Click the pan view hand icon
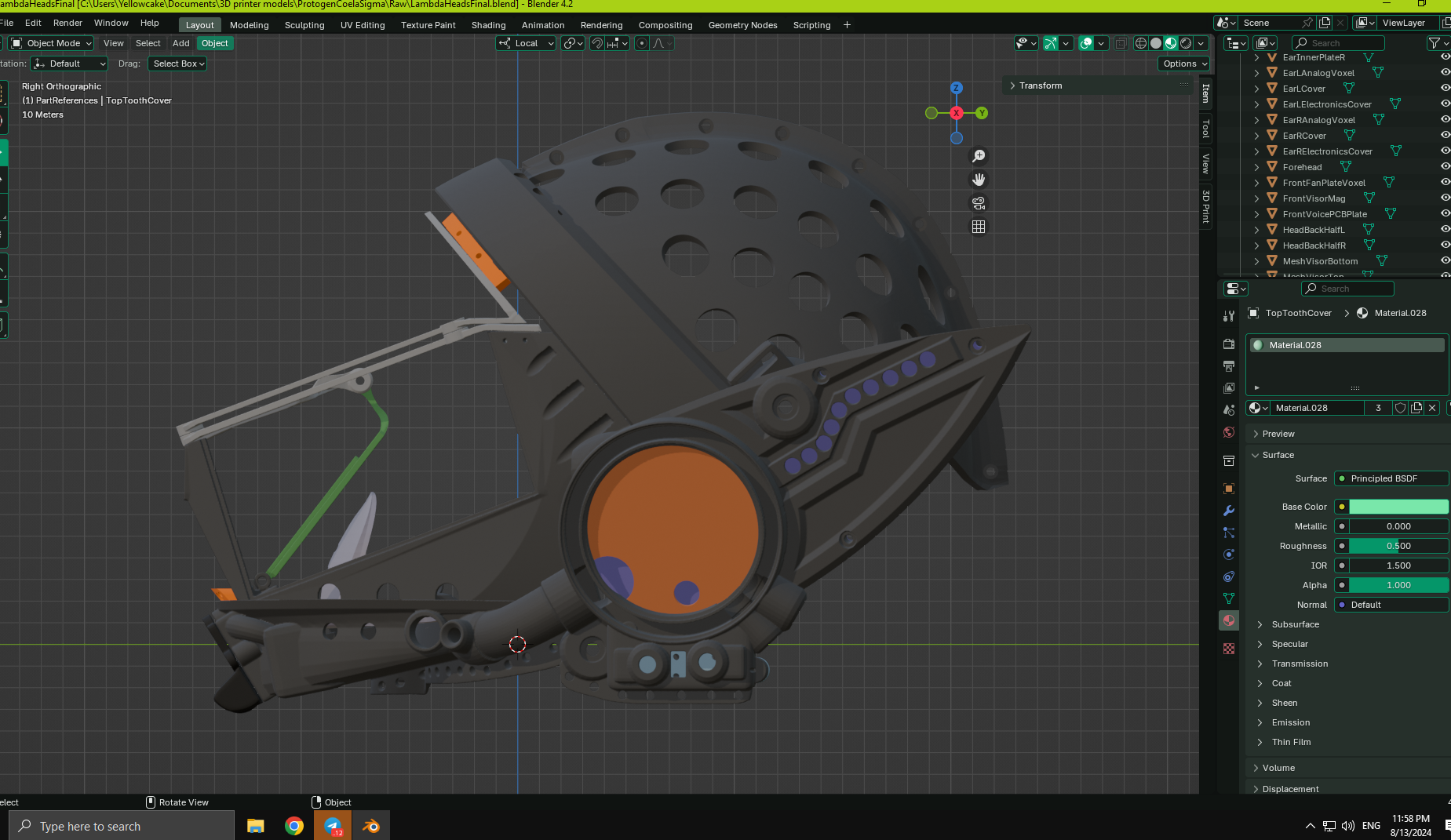1451x840 pixels. click(x=979, y=180)
